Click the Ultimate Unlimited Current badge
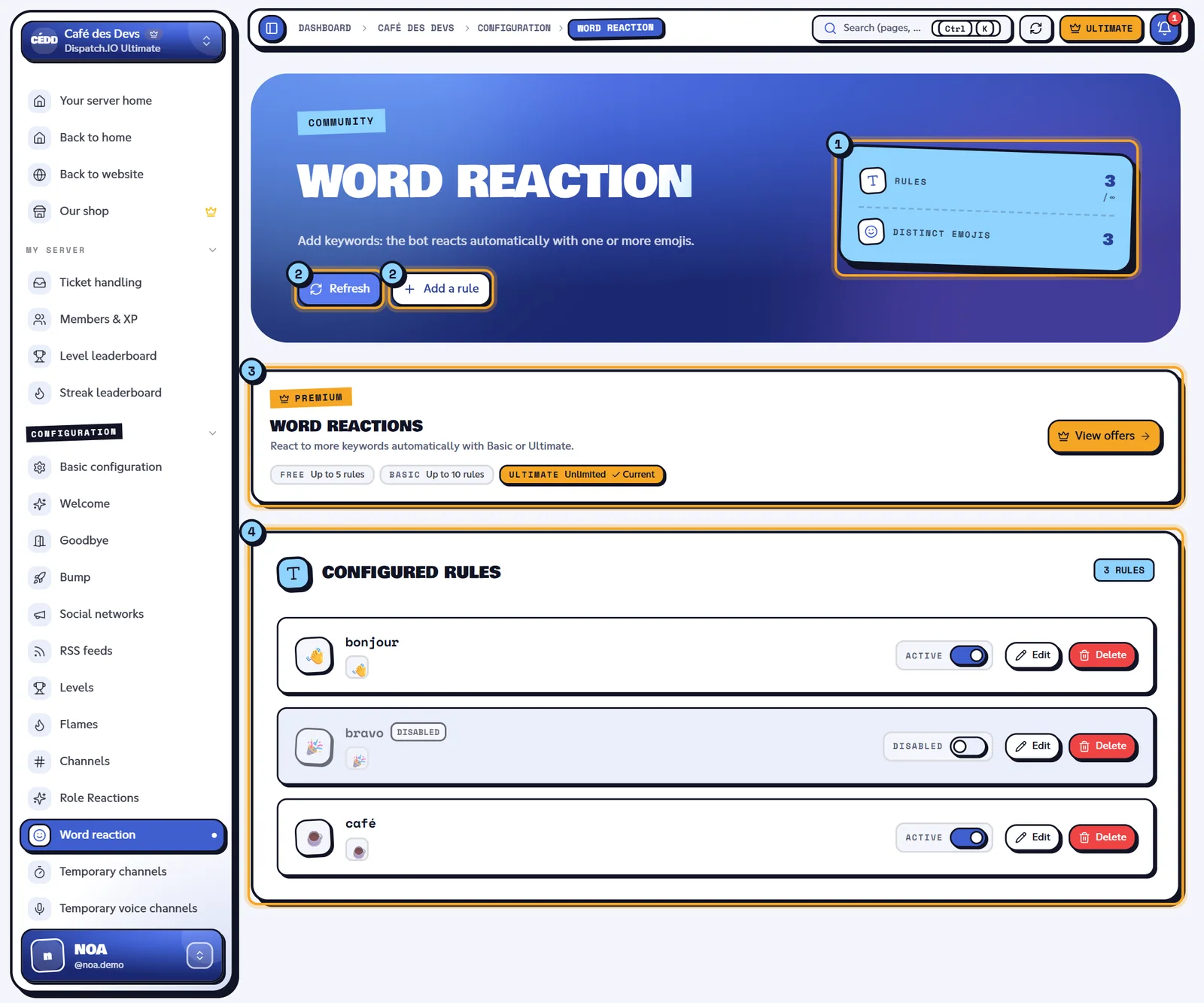1204x1003 pixels. pyautogui.click(x=582, y=475)
